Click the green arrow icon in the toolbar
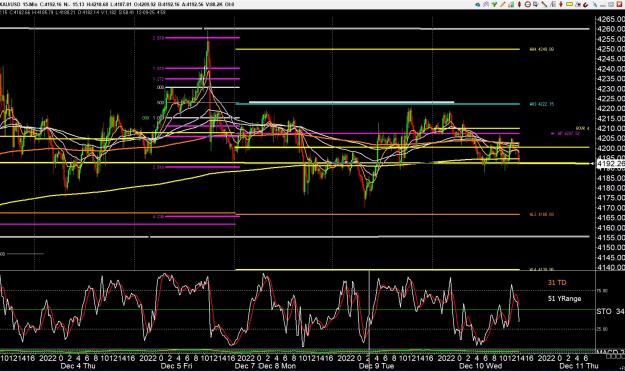Image resolution: width=625 pixels, height=371 pixels. 494,4
